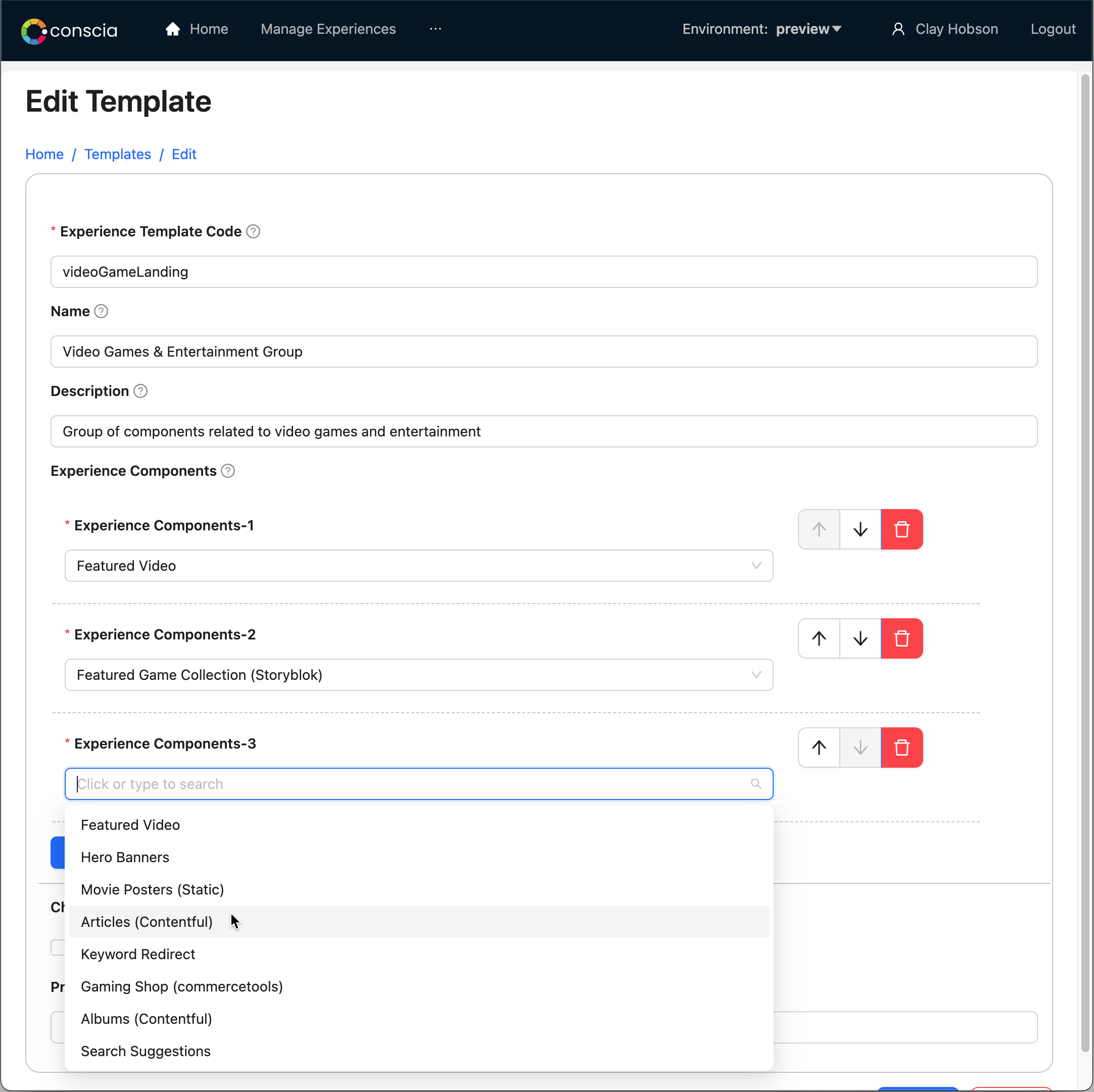Click the Home breadcrumb link
This screenshot has width=1094, height=1092.
tap(44, 154)
